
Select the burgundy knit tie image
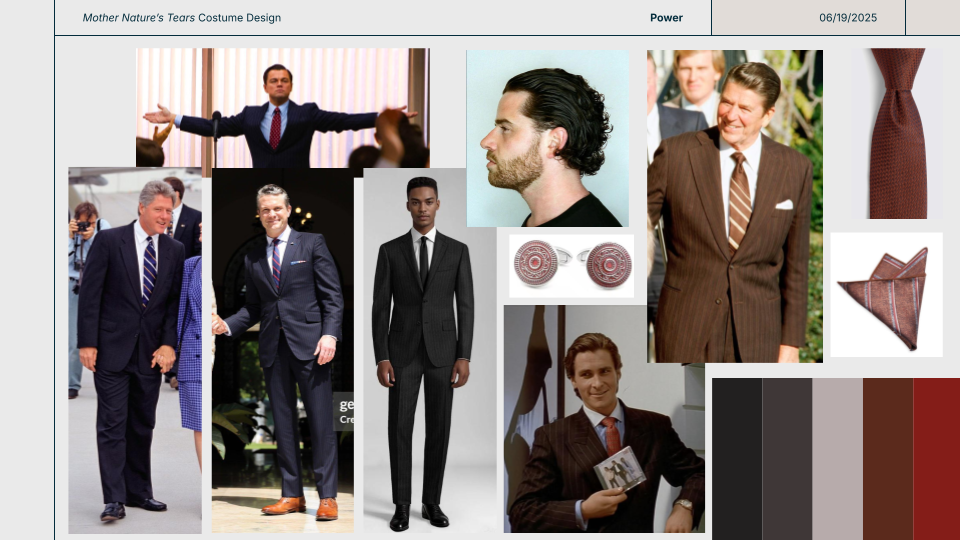pyautogui.click(x=896, y=133)
